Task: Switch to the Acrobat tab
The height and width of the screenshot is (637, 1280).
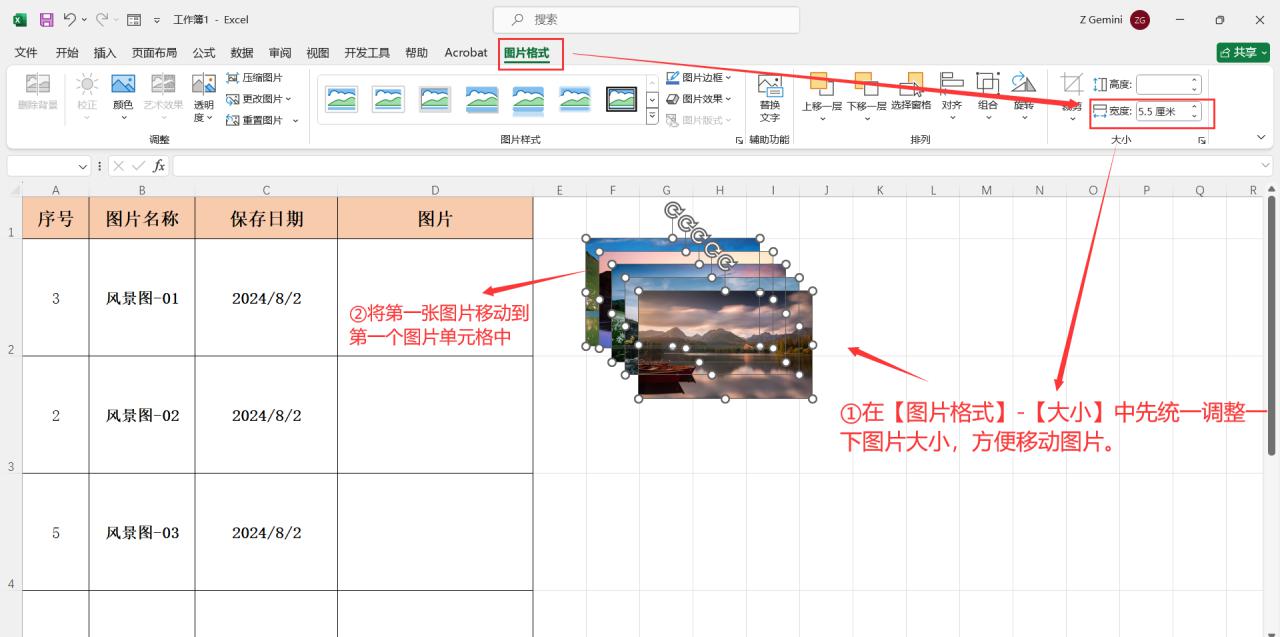Action: click(466, 53)
